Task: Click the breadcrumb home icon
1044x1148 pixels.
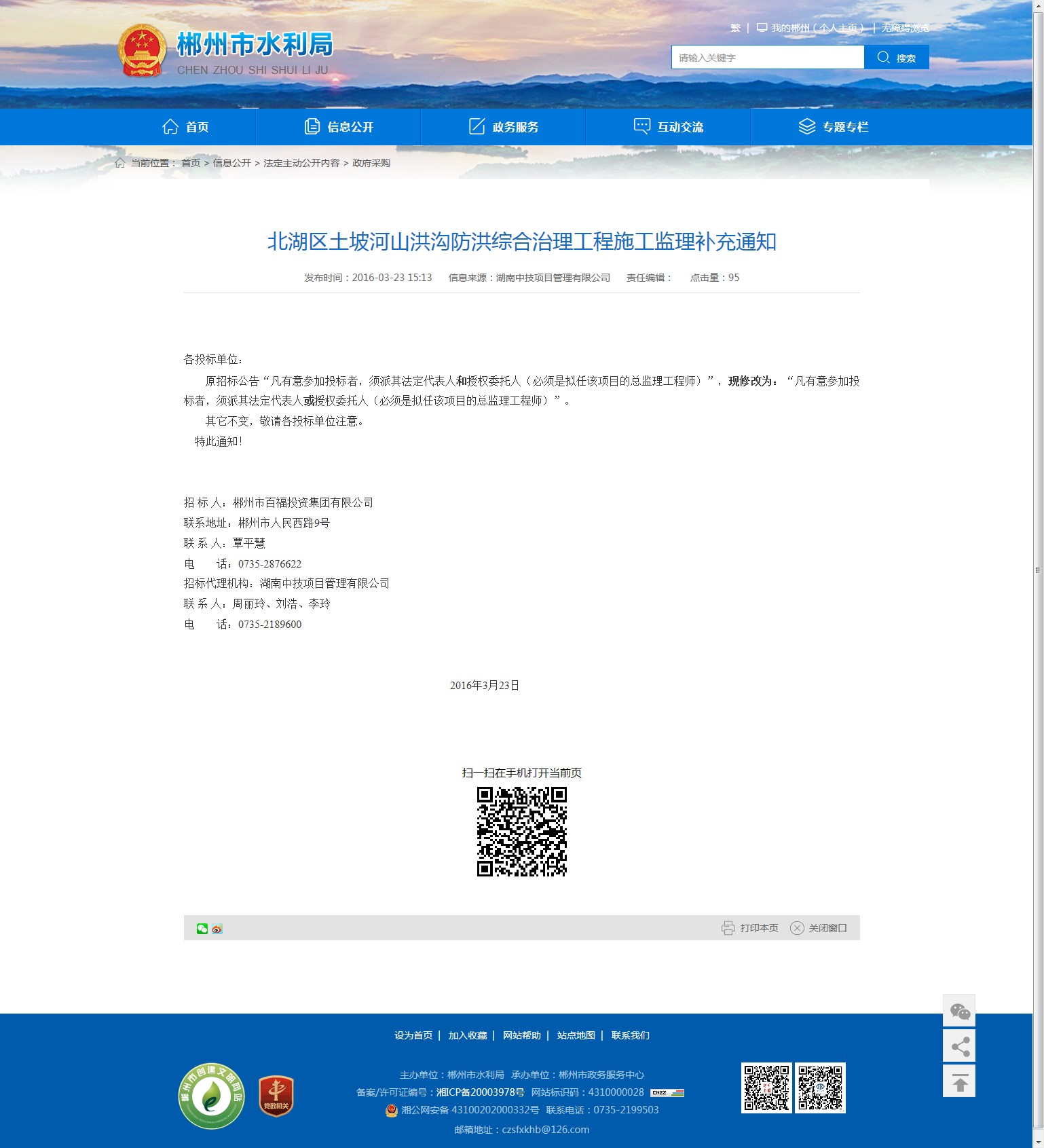Action: [120, 163]
